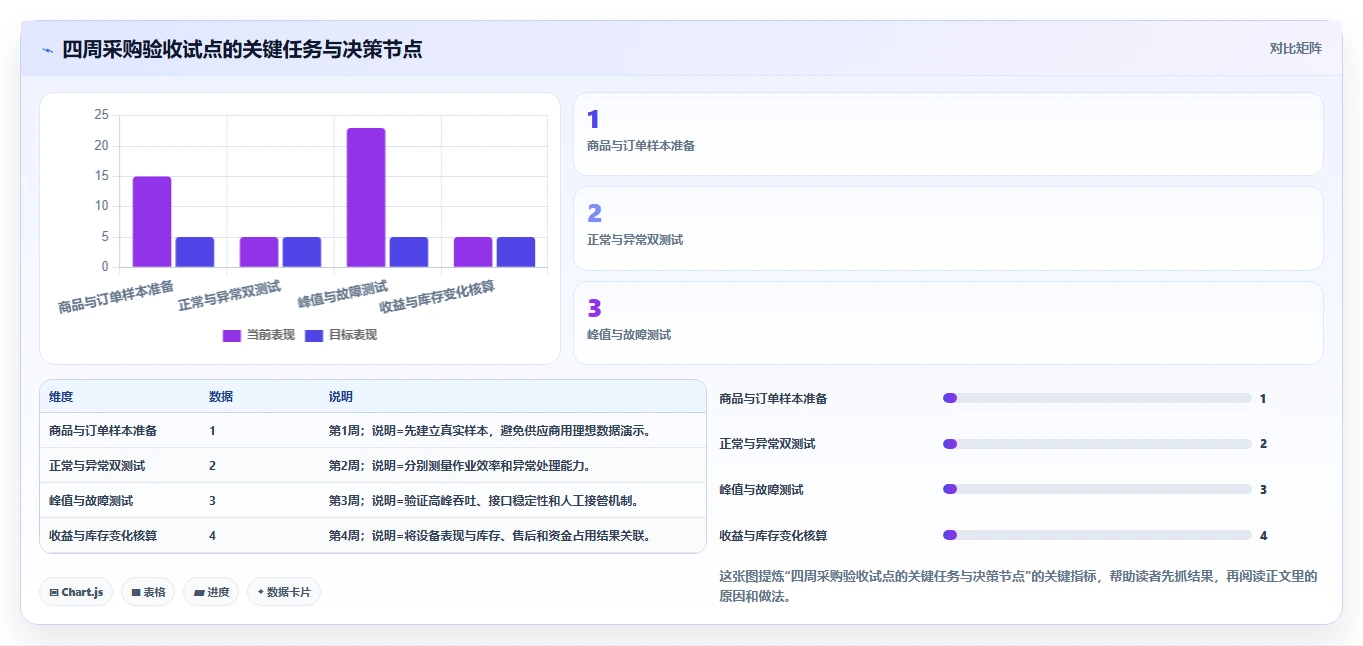The width and height of the screenshot is (1363, 646).
Task: Click progress bar for 峰值与故障测试
Action: tap(1097, 489)
